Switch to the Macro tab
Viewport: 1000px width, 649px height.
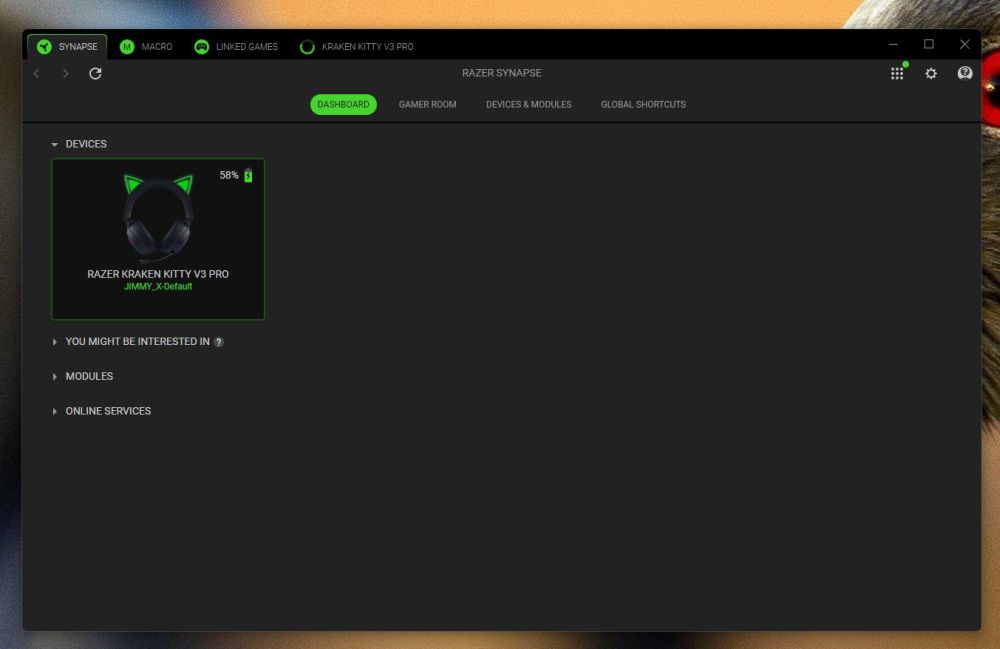tap(146, 47)
